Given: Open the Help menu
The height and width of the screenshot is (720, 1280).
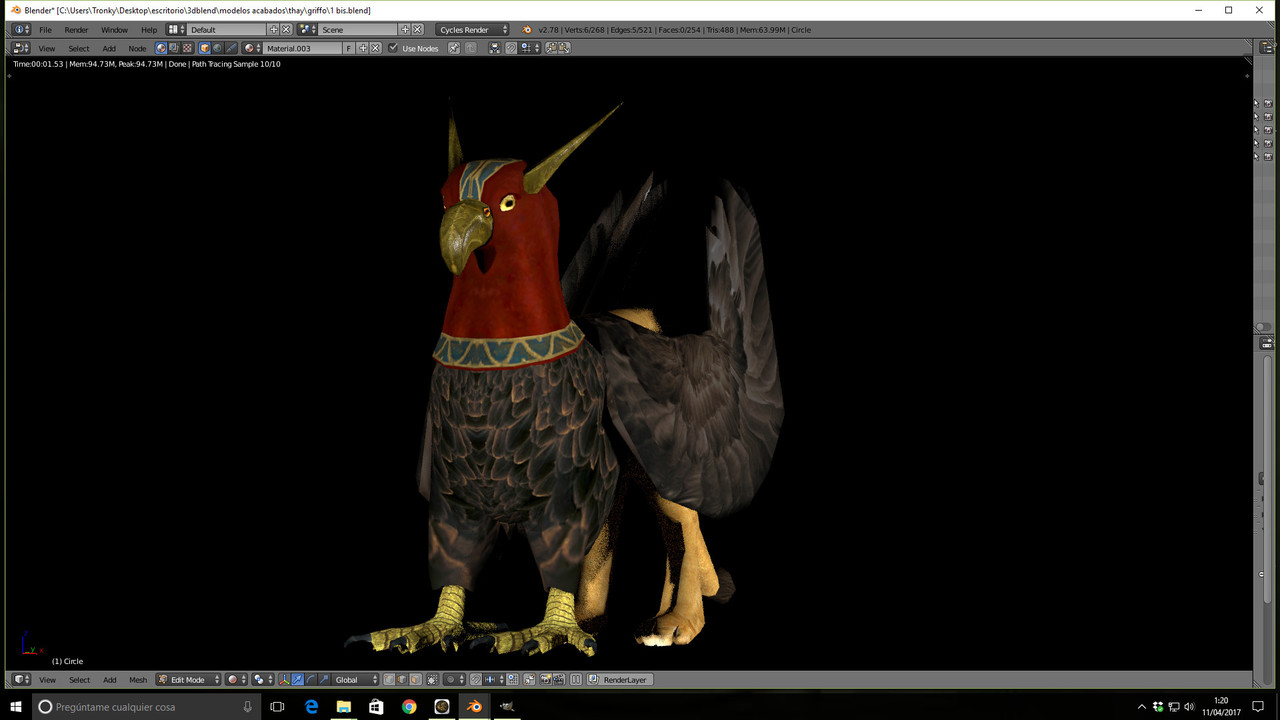Looking at the screenshot, I should point(149,29).
